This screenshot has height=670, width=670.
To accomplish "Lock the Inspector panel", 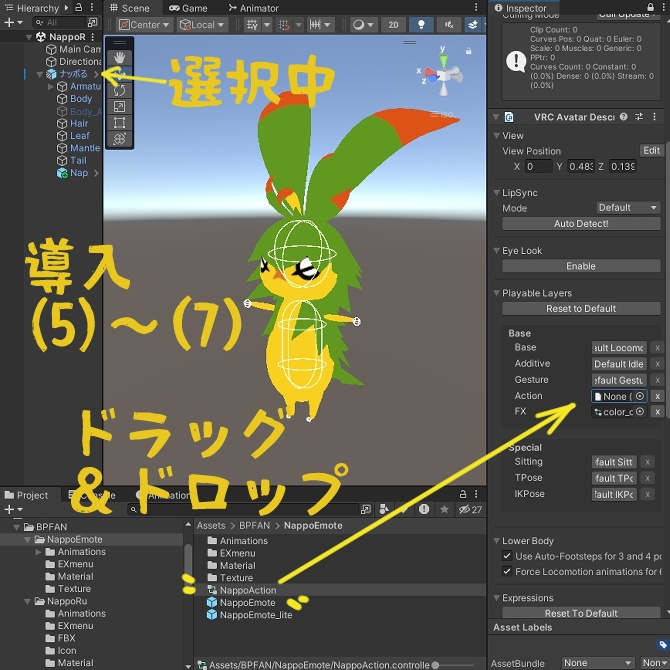I will click(x=650, y=7).
